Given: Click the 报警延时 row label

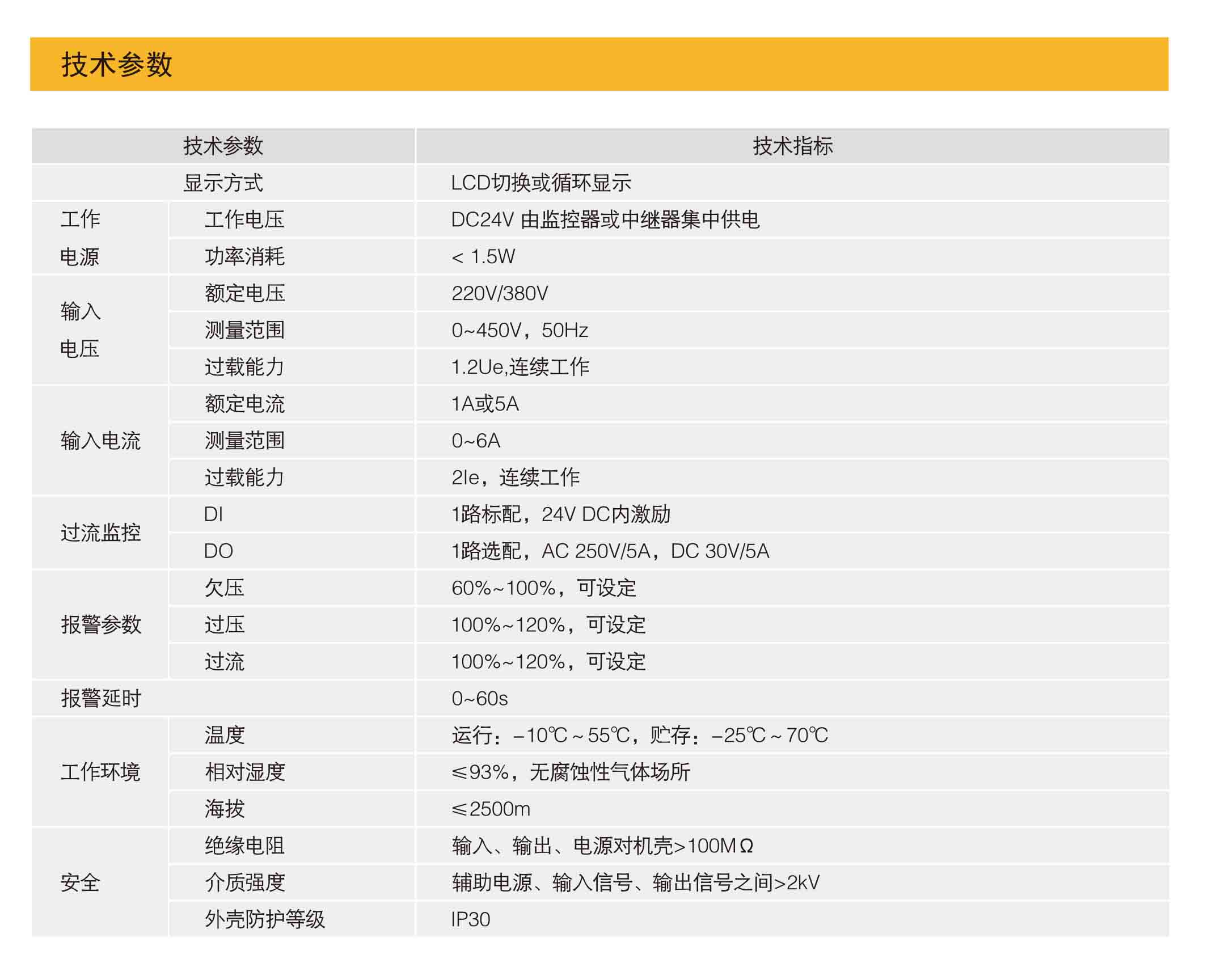Looking at the screenshot, I should click(x=100, y=698).
